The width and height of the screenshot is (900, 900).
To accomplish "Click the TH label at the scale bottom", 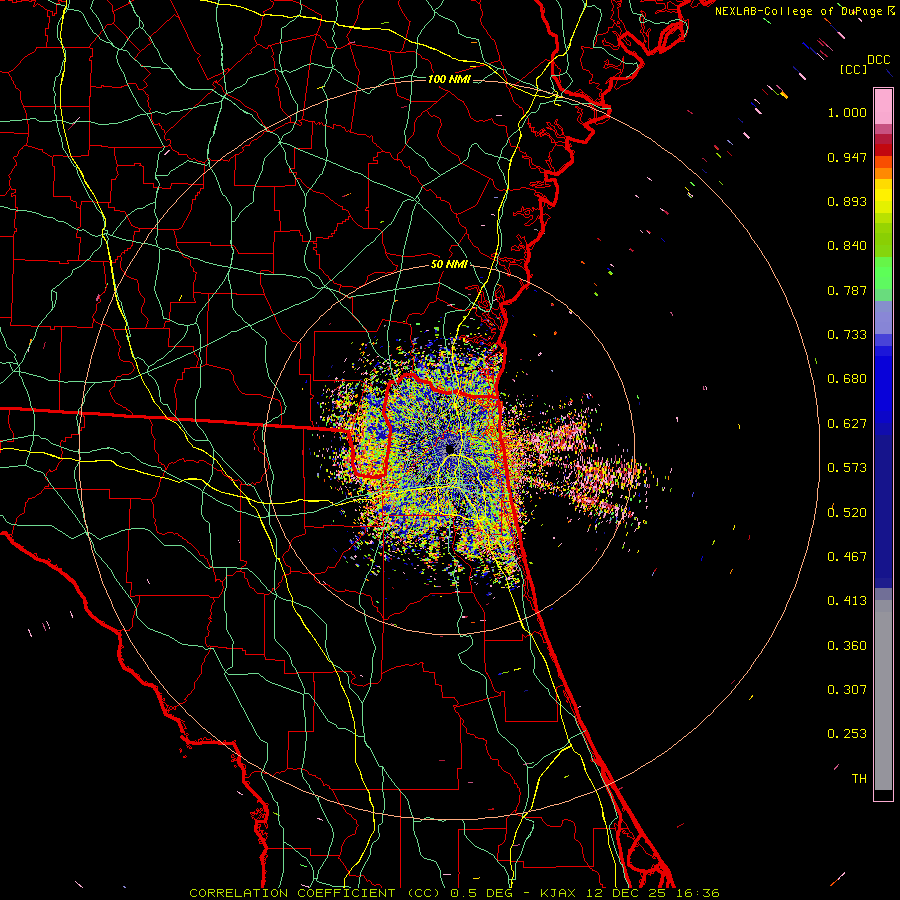I will 859,779.
